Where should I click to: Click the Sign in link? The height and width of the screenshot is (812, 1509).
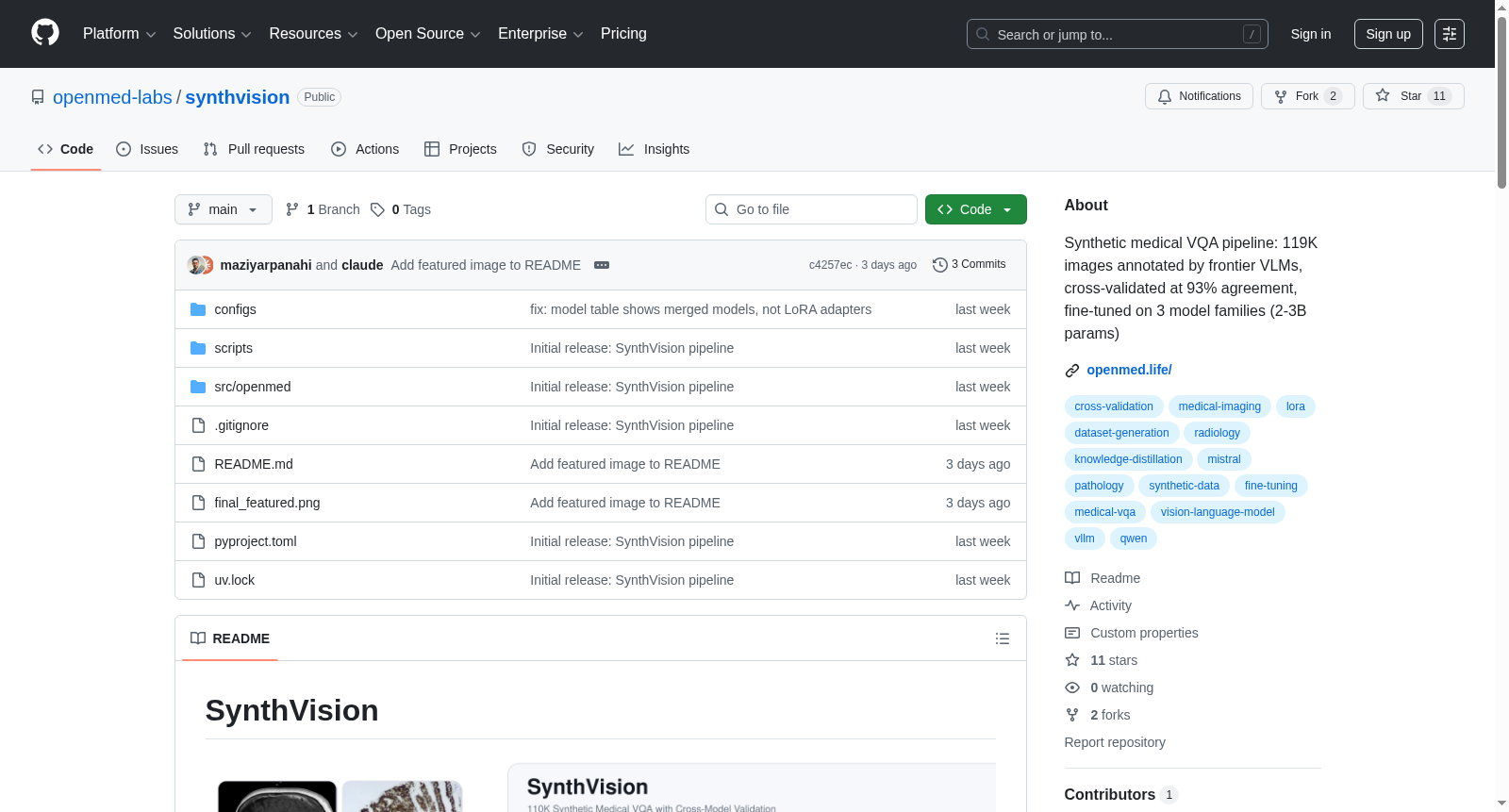click(x=1311, y=34)
